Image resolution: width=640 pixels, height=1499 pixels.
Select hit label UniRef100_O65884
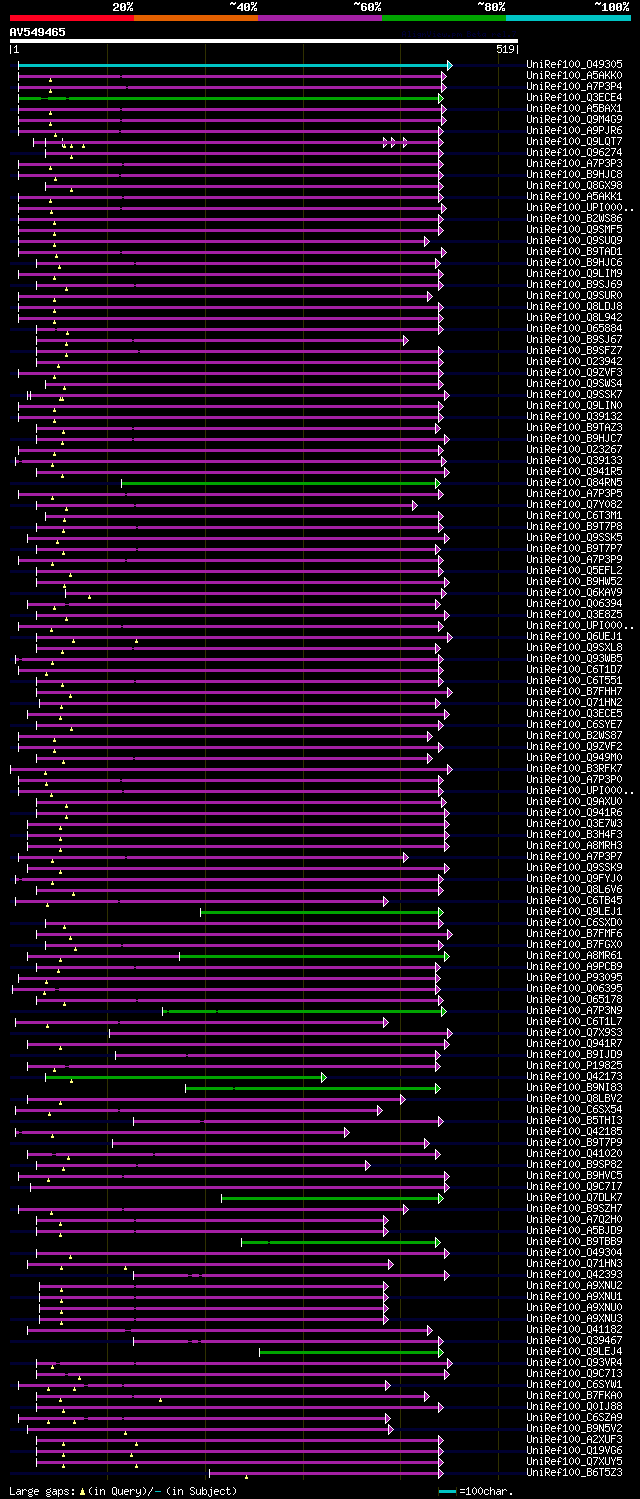(573, 329)
